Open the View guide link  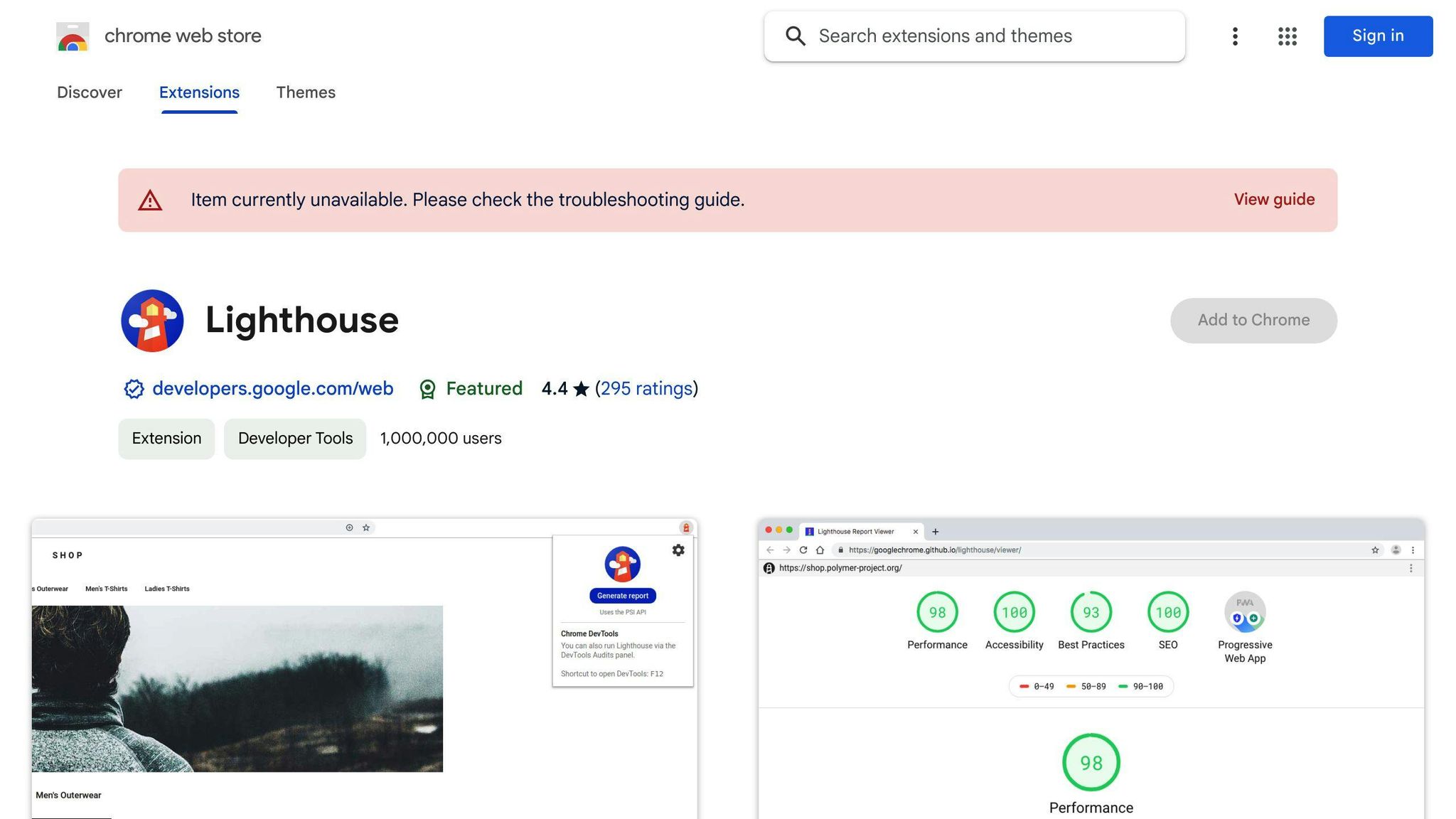[x=1274, y=200]
